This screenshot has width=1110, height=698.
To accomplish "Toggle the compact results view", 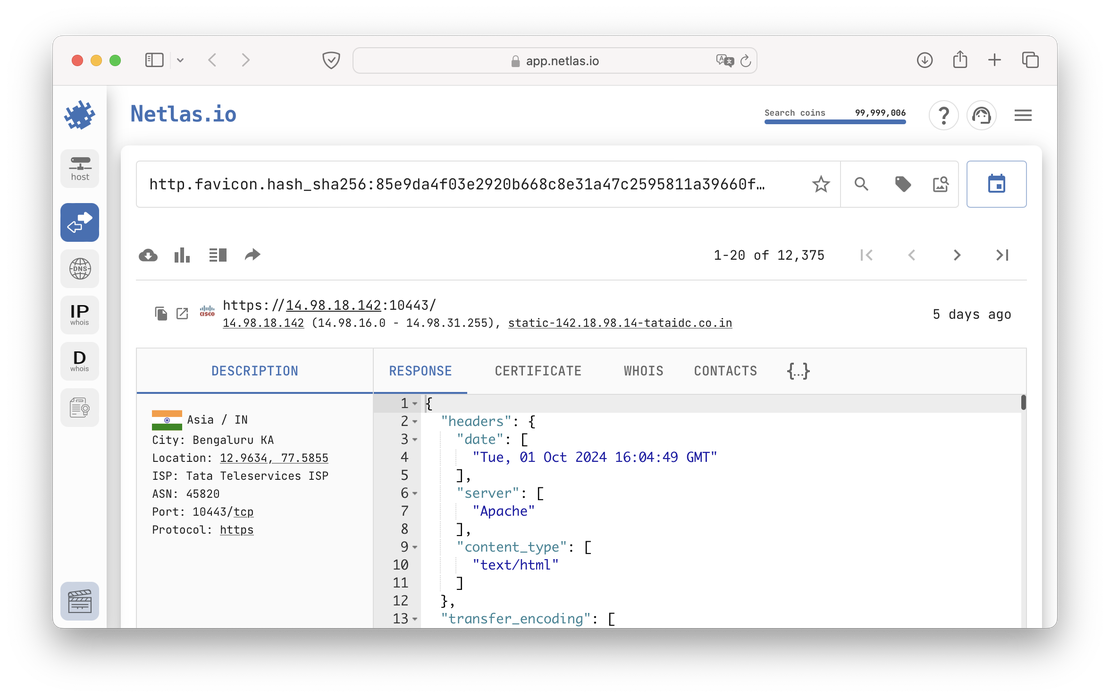I will click(218, 255).
